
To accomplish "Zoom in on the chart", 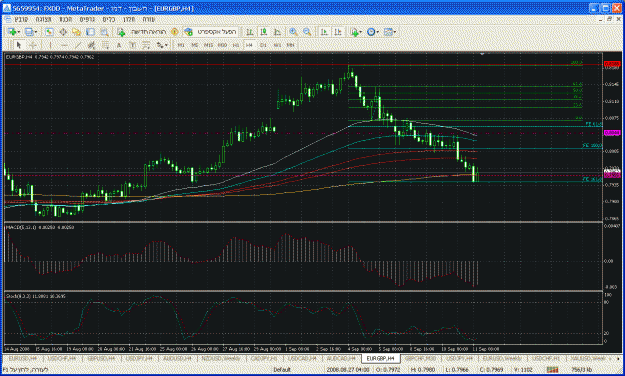I will point(293,32).
